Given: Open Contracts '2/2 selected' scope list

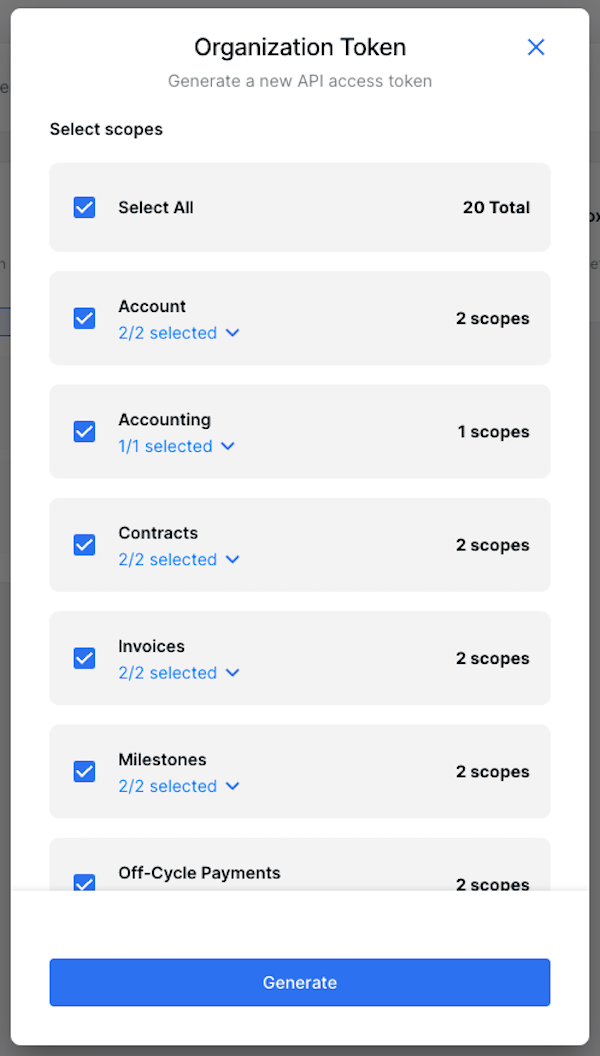Looking at the screenshot, I should pyautogui.click(x=168, y=560).
